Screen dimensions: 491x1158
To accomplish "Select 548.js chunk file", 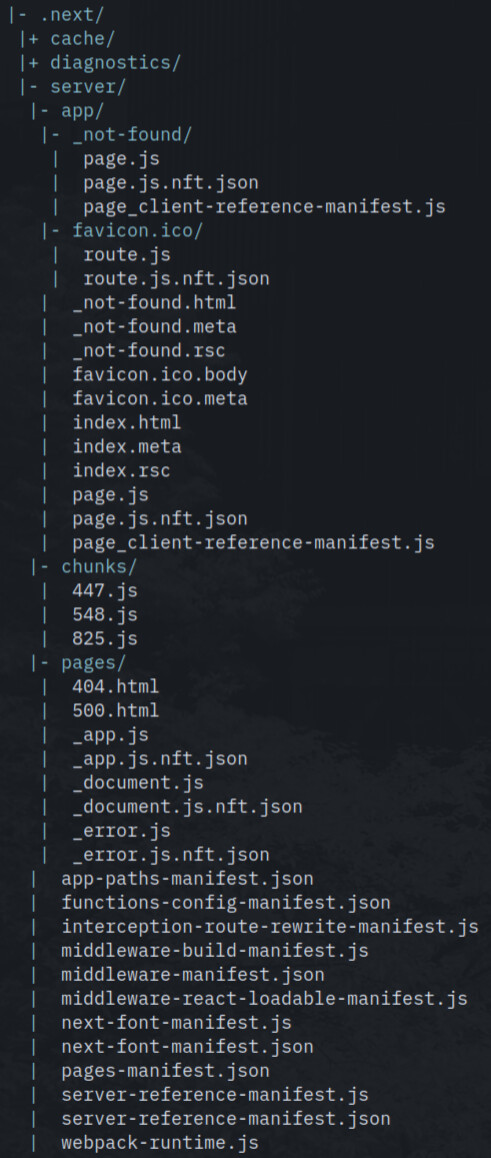I will click(x=105, y=614).
